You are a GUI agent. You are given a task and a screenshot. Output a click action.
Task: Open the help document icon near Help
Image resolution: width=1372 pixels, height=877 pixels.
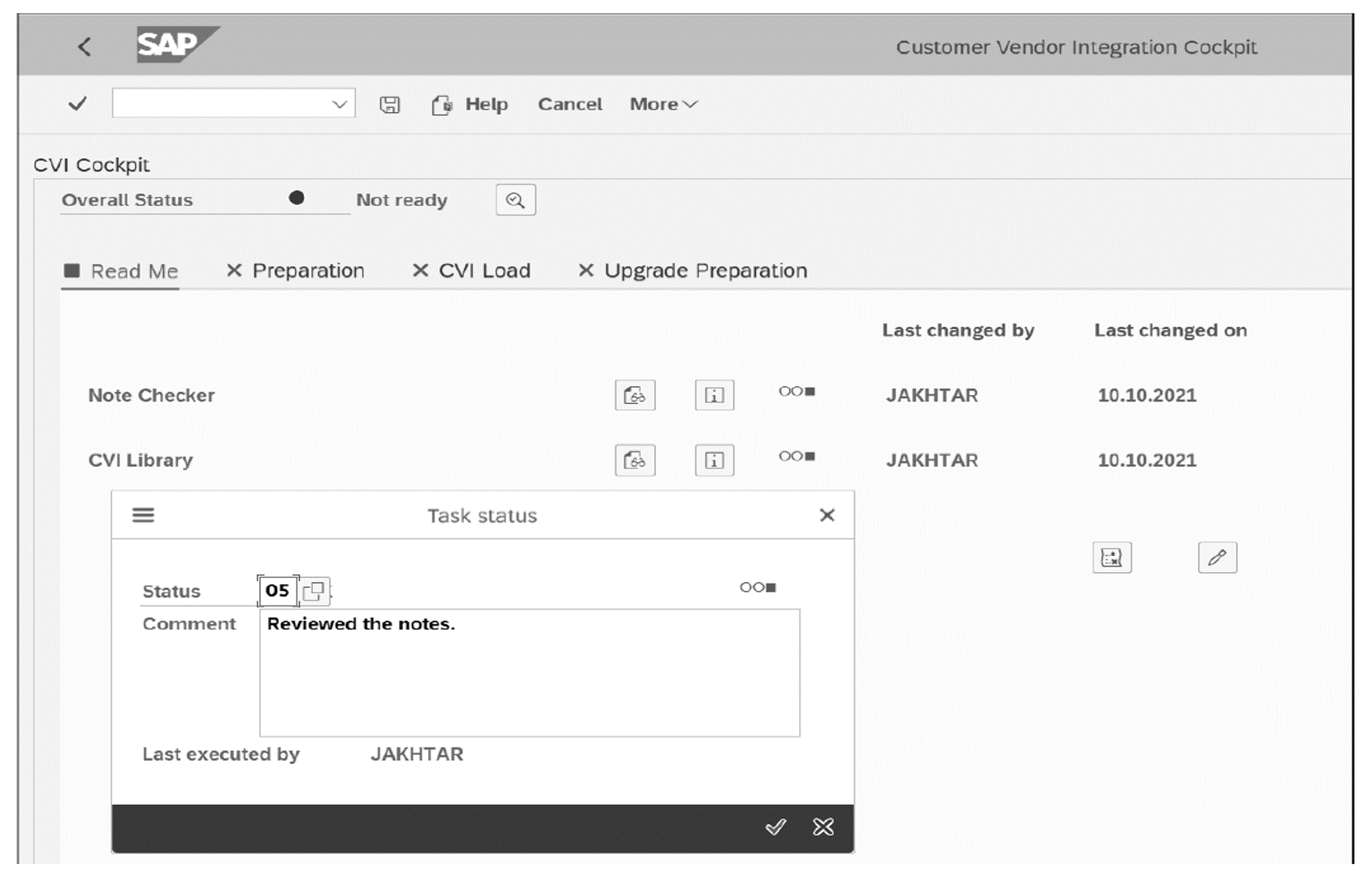tap(441, 104)
